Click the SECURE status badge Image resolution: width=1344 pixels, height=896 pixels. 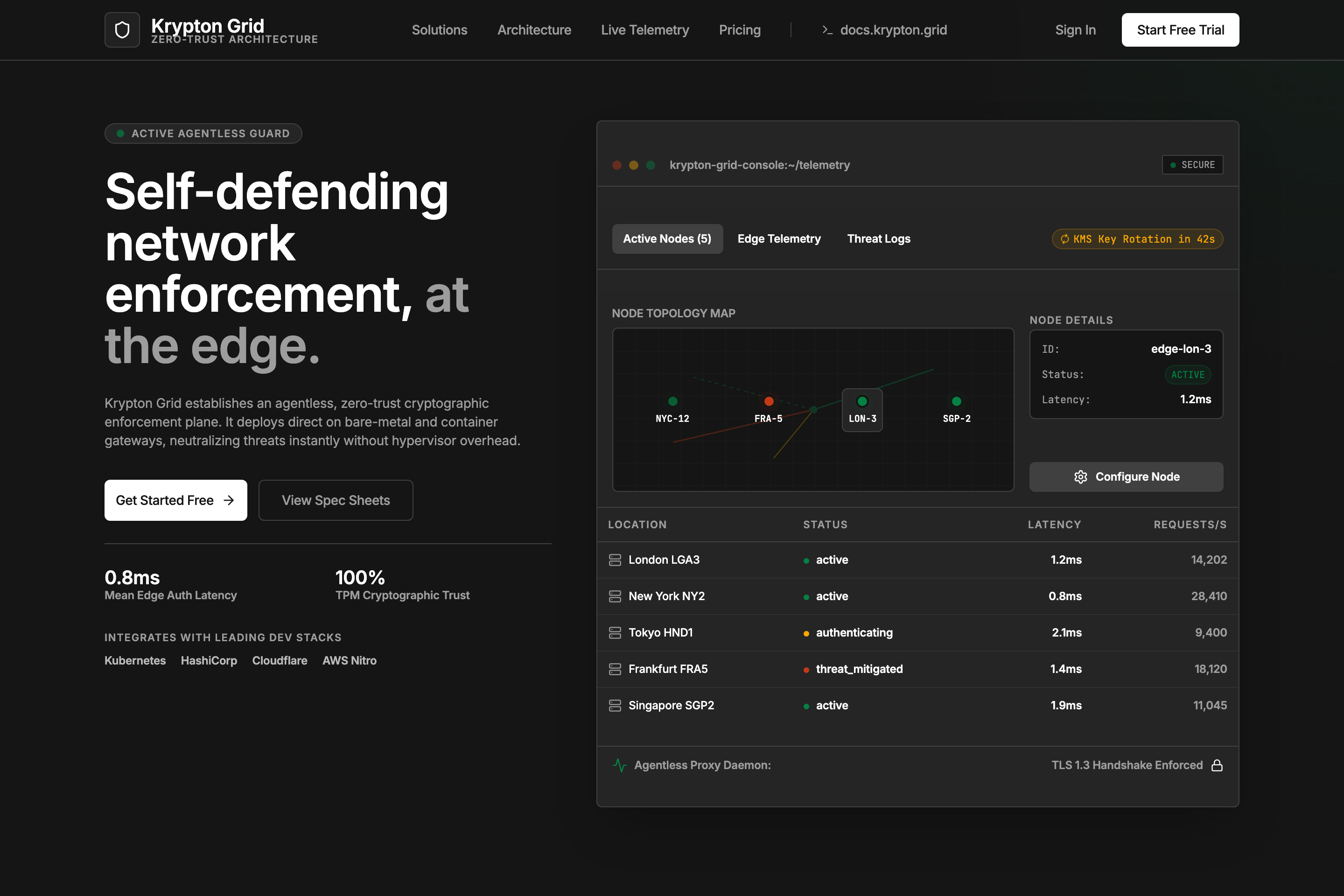1193,165
